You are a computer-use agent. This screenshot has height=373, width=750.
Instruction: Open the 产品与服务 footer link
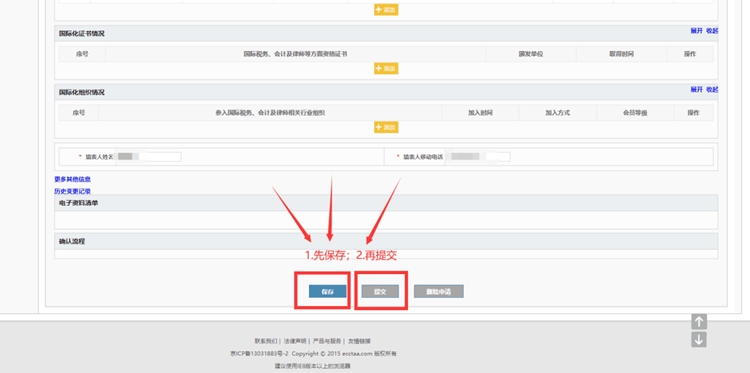pos(327,341)
